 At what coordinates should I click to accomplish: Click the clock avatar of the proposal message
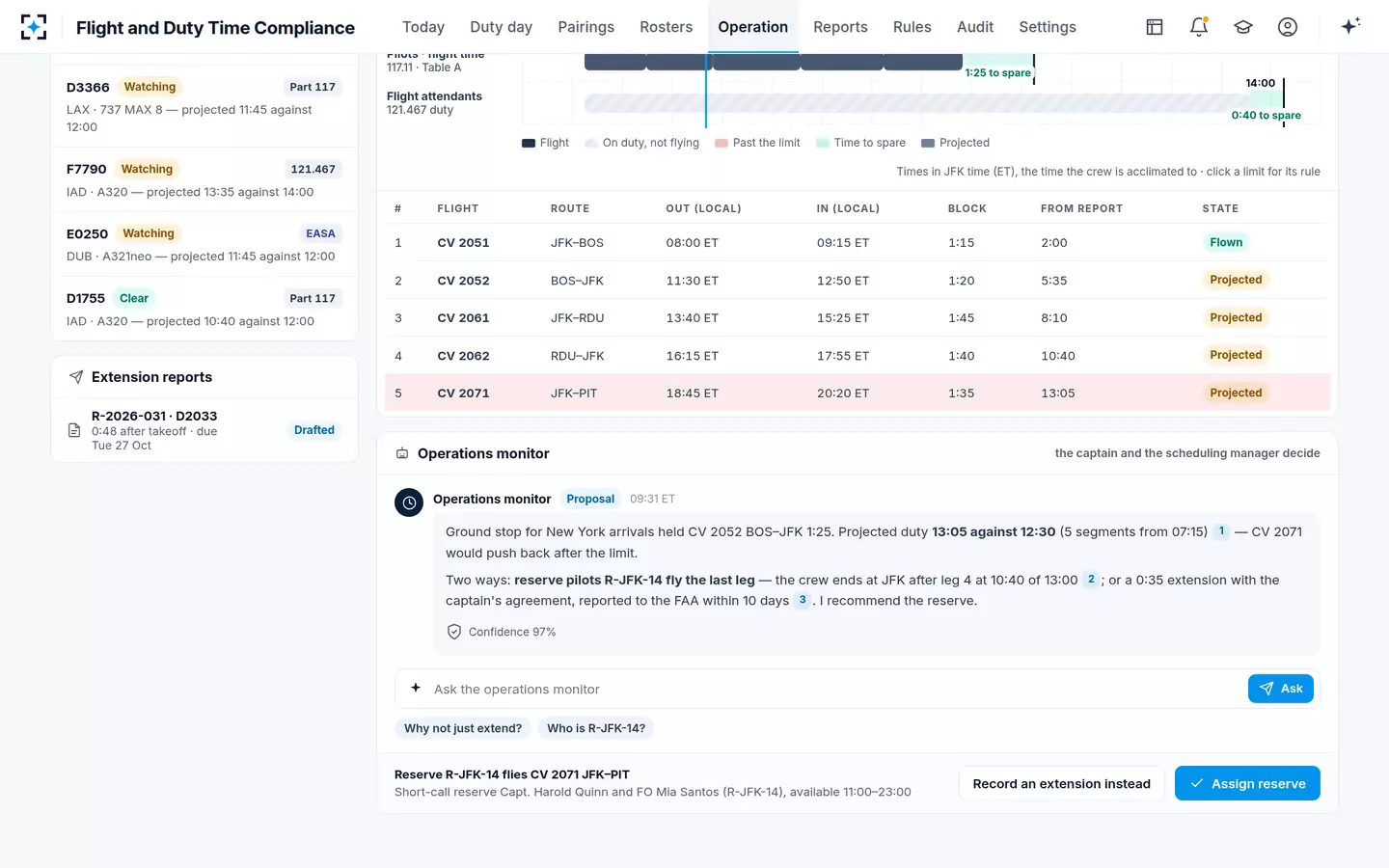[409, 502]
